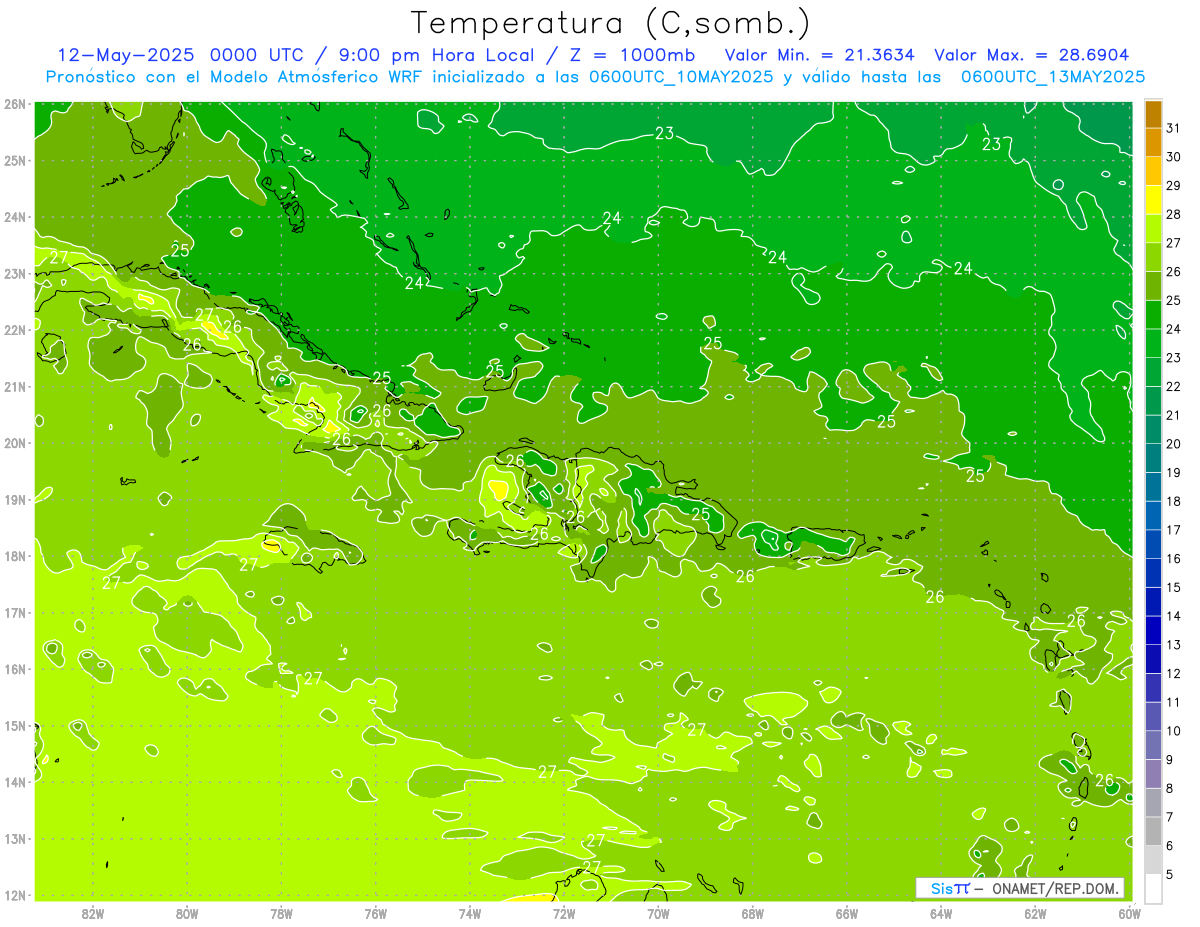The width and height of the screenshot is (1200, 927).
Task: Click the color scale label "31"
Action: pos(1174,128)
